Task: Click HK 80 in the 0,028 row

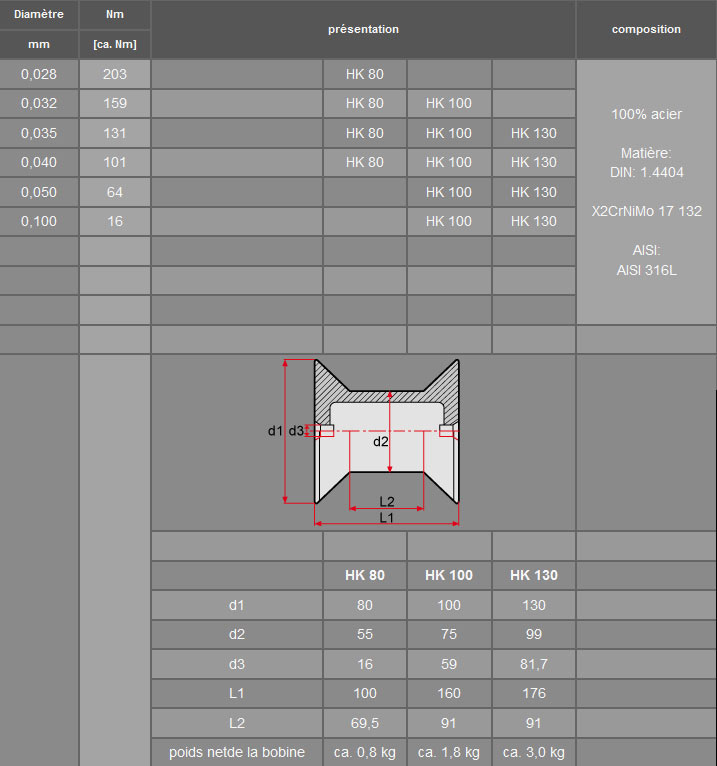Action: 364,74
